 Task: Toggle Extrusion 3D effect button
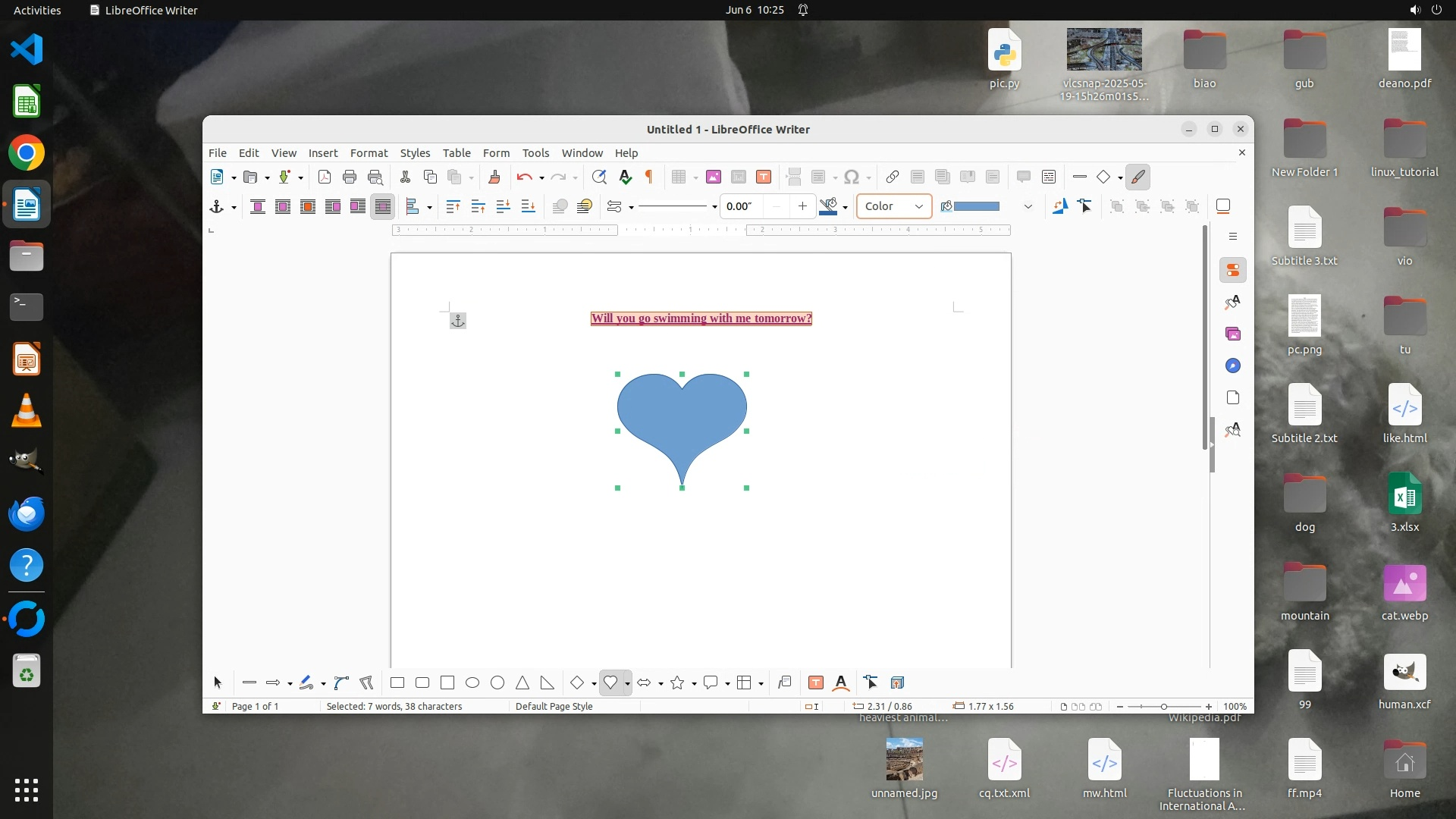(x=897, y=682)
